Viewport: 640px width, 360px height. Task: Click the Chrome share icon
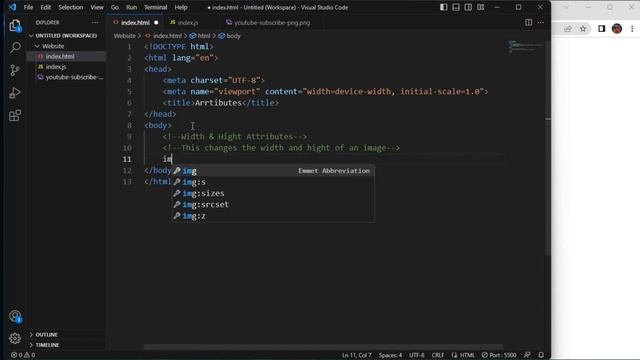[x=568, y=29]
